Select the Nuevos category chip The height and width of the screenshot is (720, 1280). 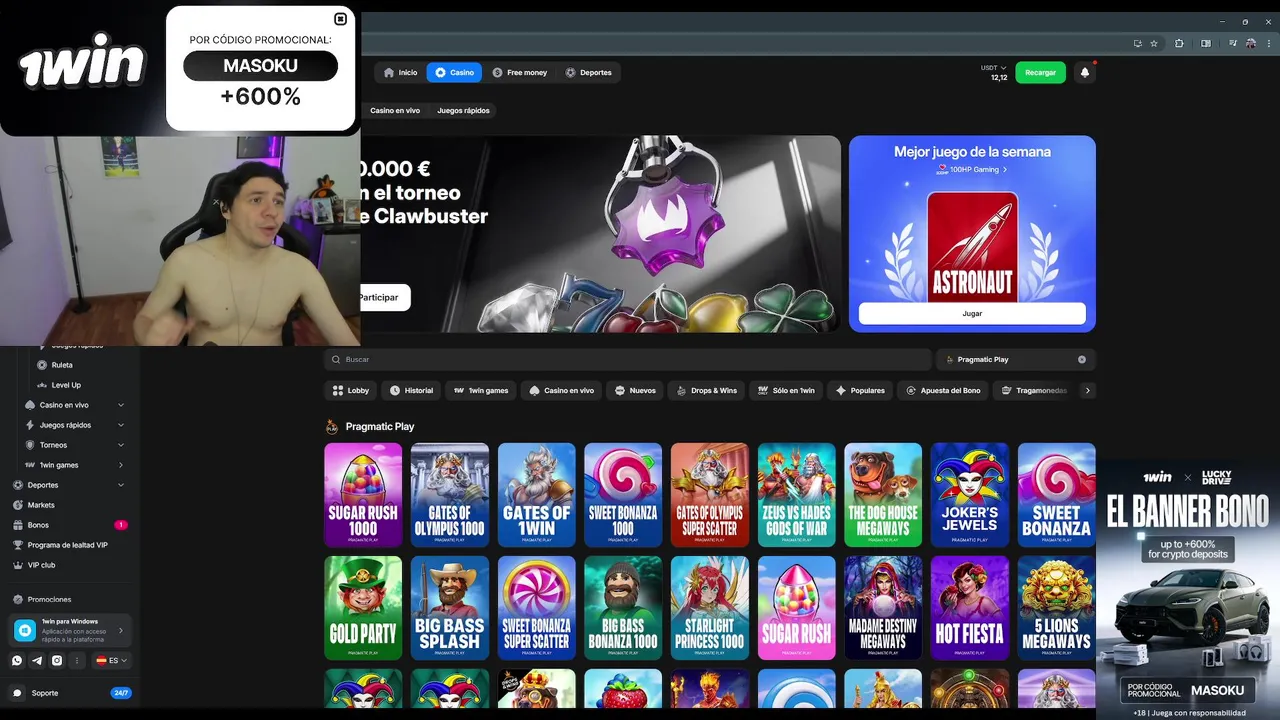click(635, 390)
